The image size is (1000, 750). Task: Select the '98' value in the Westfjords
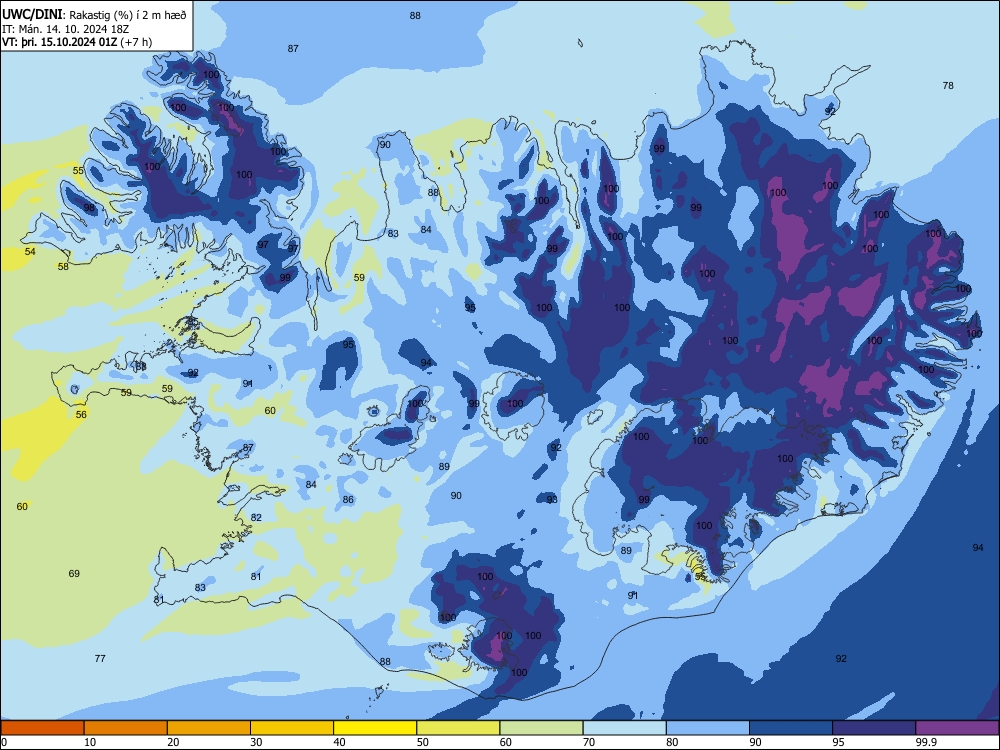89,207
